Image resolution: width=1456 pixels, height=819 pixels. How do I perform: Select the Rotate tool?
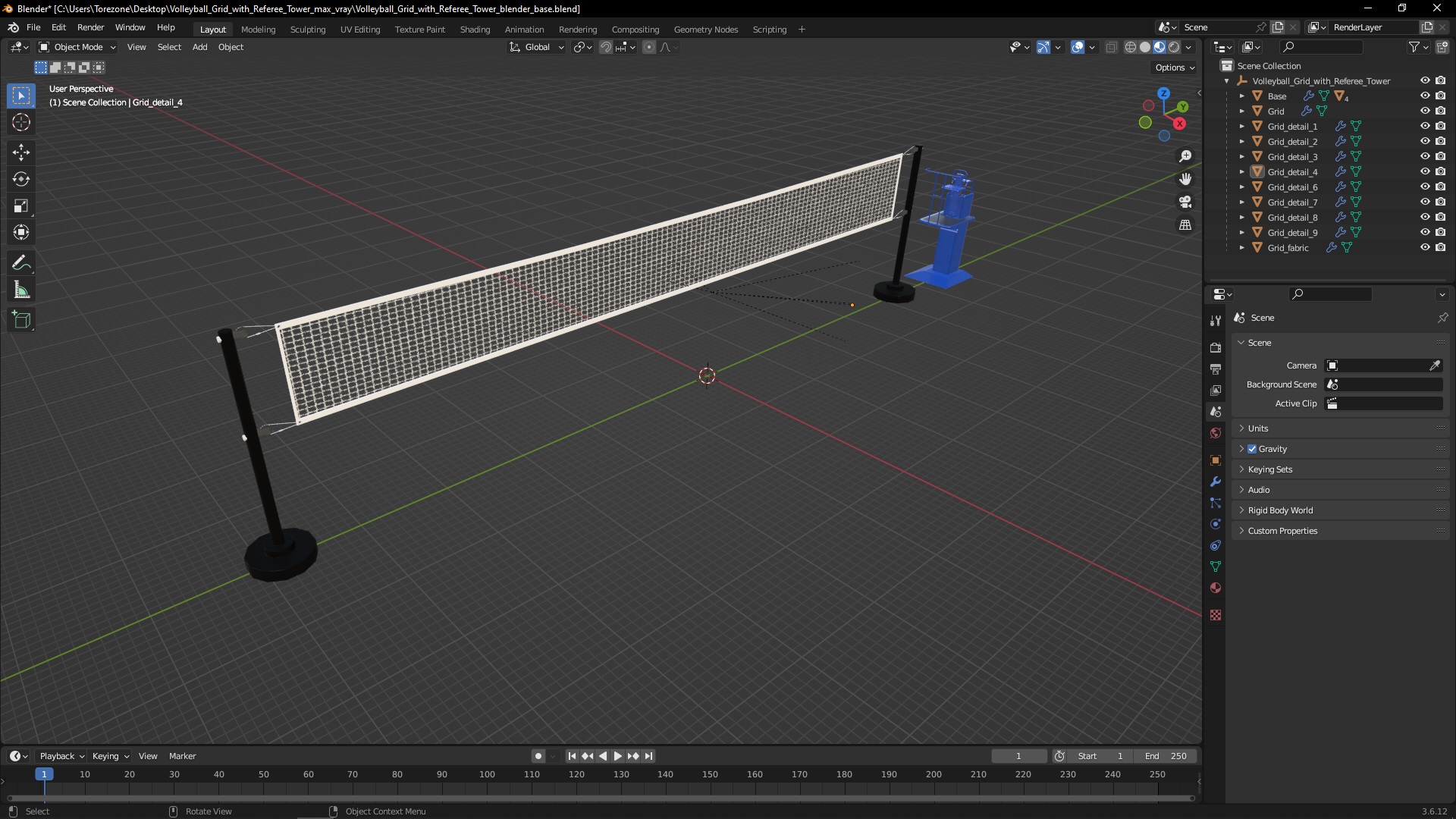(x=21, y=179)
